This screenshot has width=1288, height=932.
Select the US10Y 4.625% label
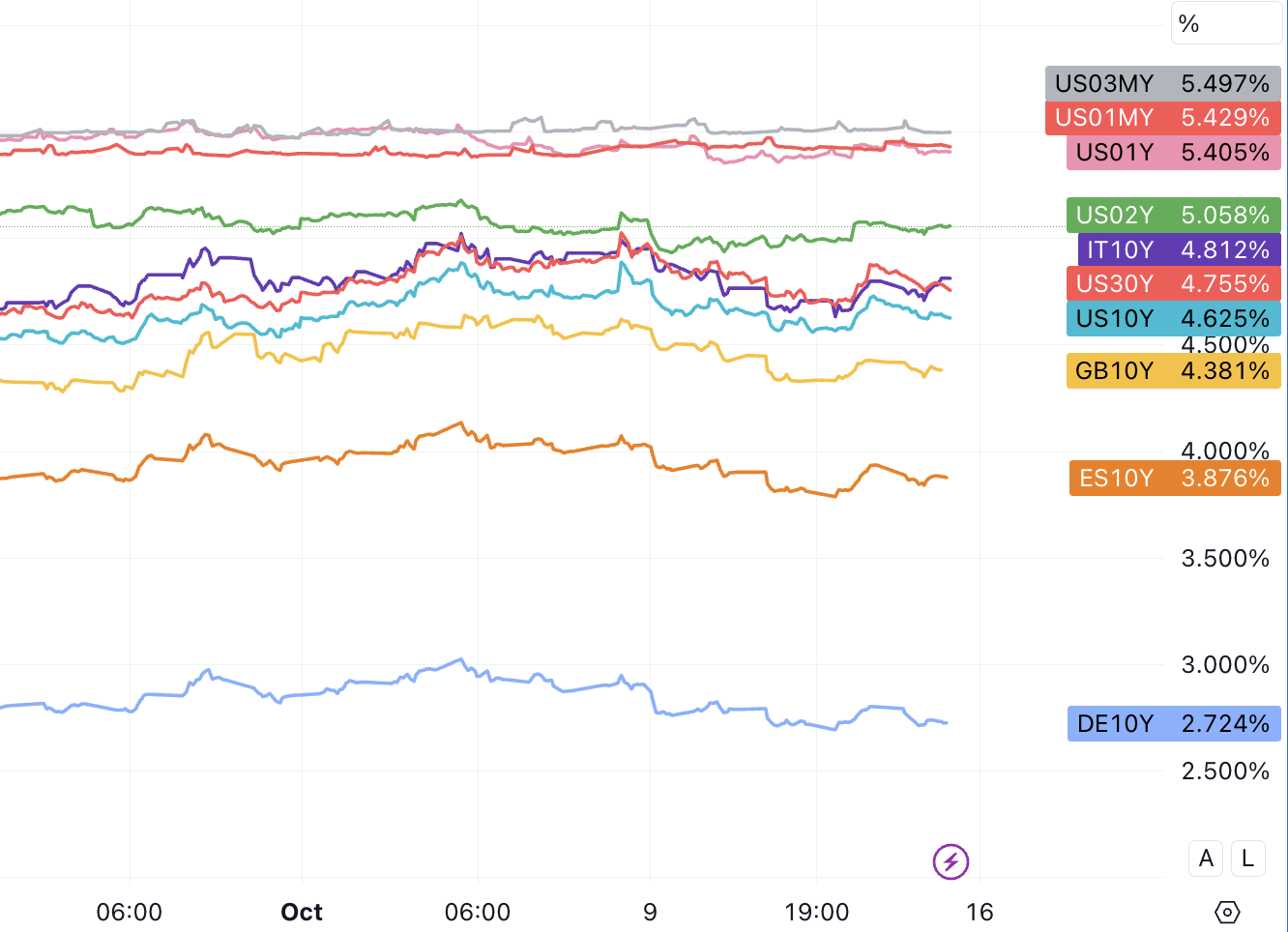(1173, 318)
